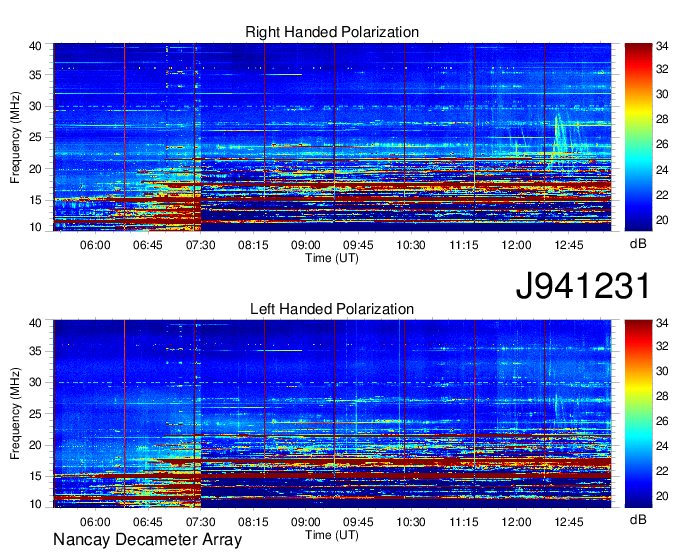The image size is (680, 552).
Task: Click the '12:45' tick of Right Handed plot
Action: coord(569,245)
